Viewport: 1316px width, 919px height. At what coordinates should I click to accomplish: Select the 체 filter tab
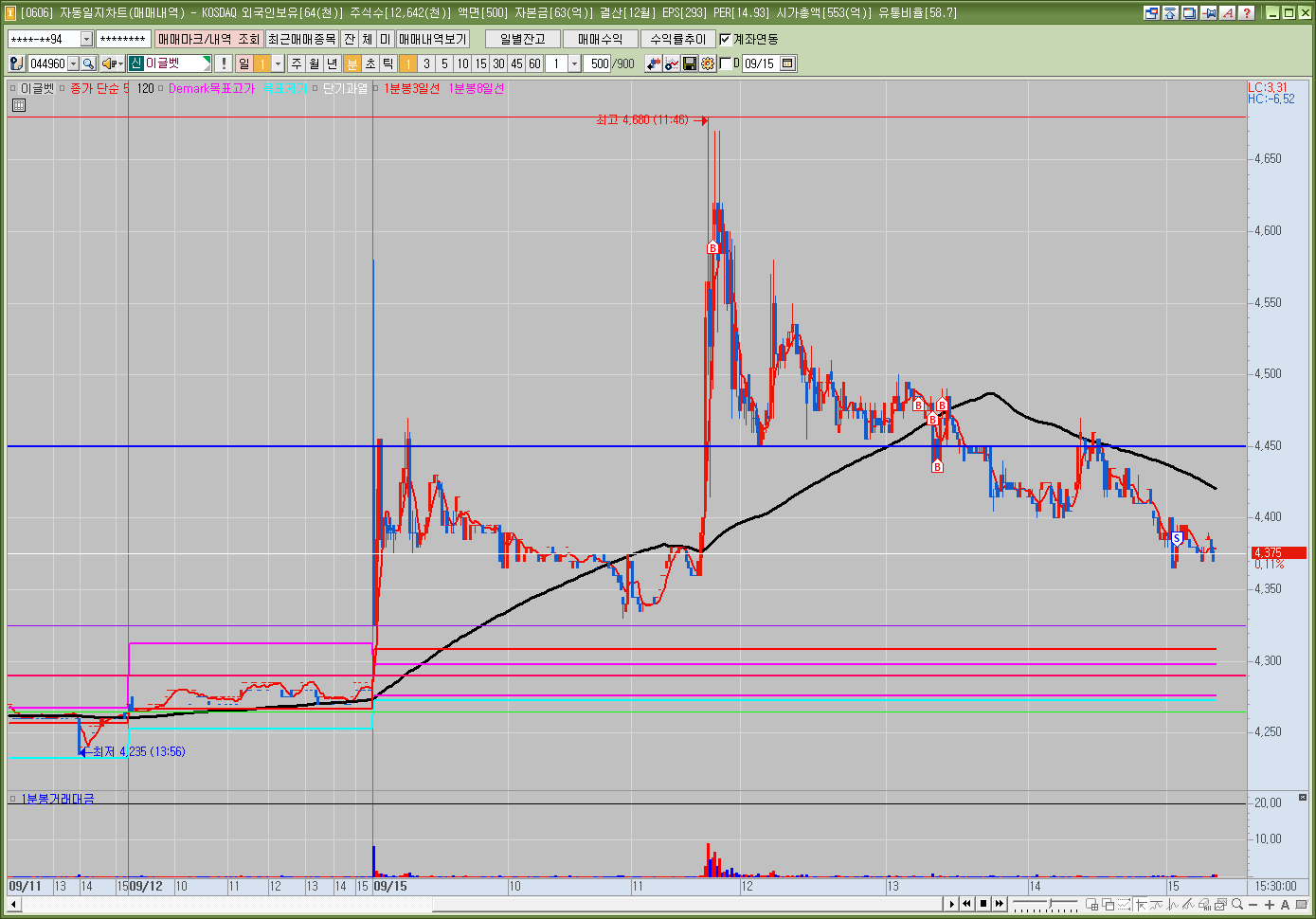(368, 39)
